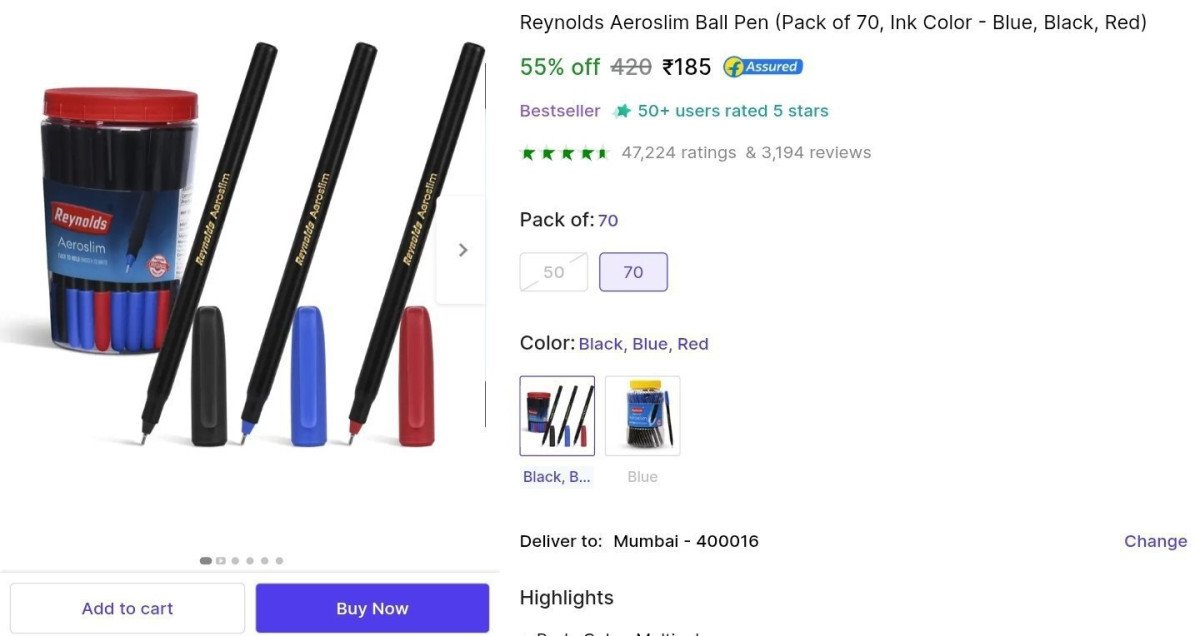This screenshot has width=1200, height=636.
Task: Click the green star beside '50+ users rated'
Action: (625, 110)
